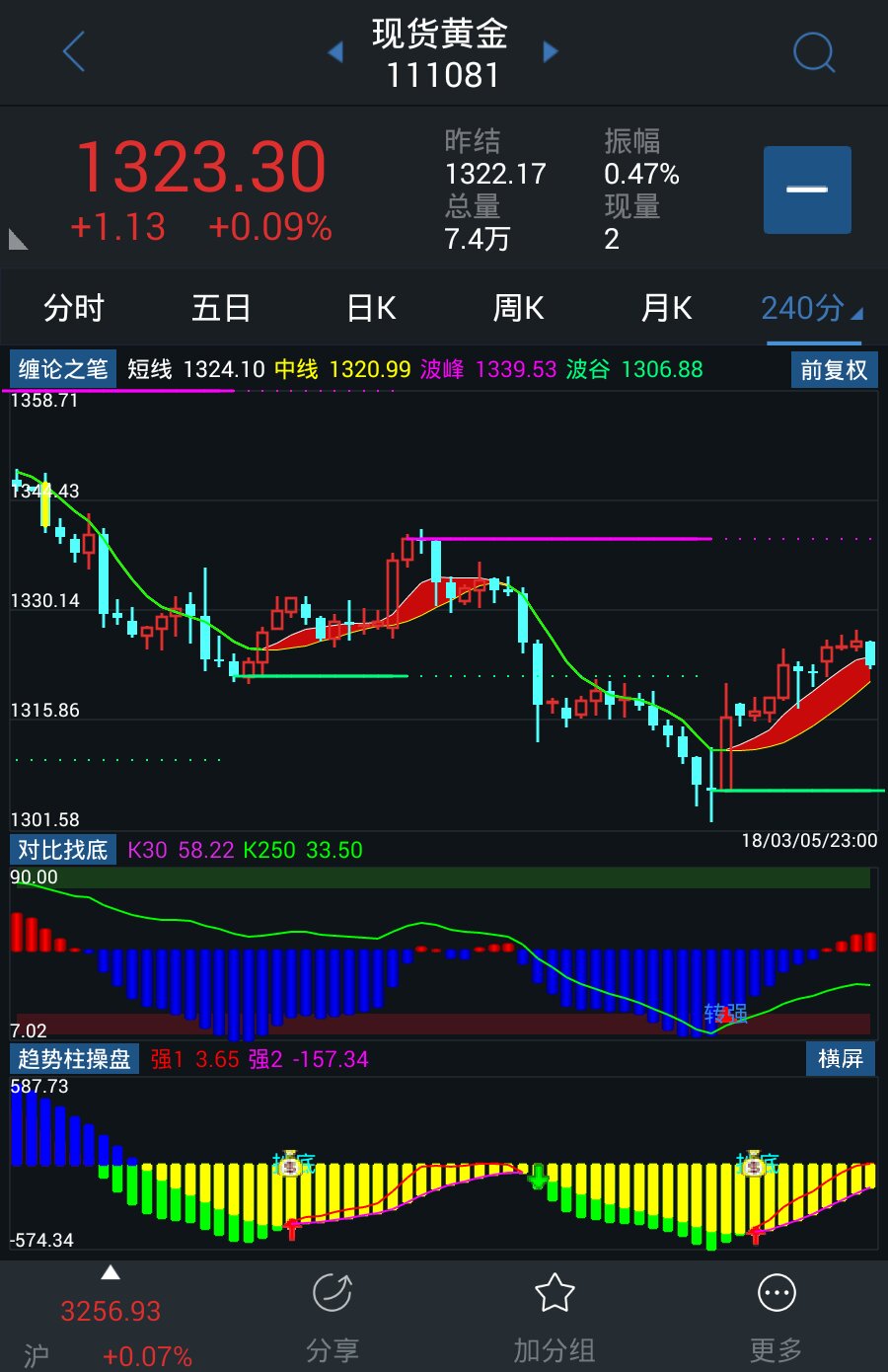Expand quote details via corner triangle
Image resolution: width=888 pixels, height=1372 pixels.
(18, 238)
